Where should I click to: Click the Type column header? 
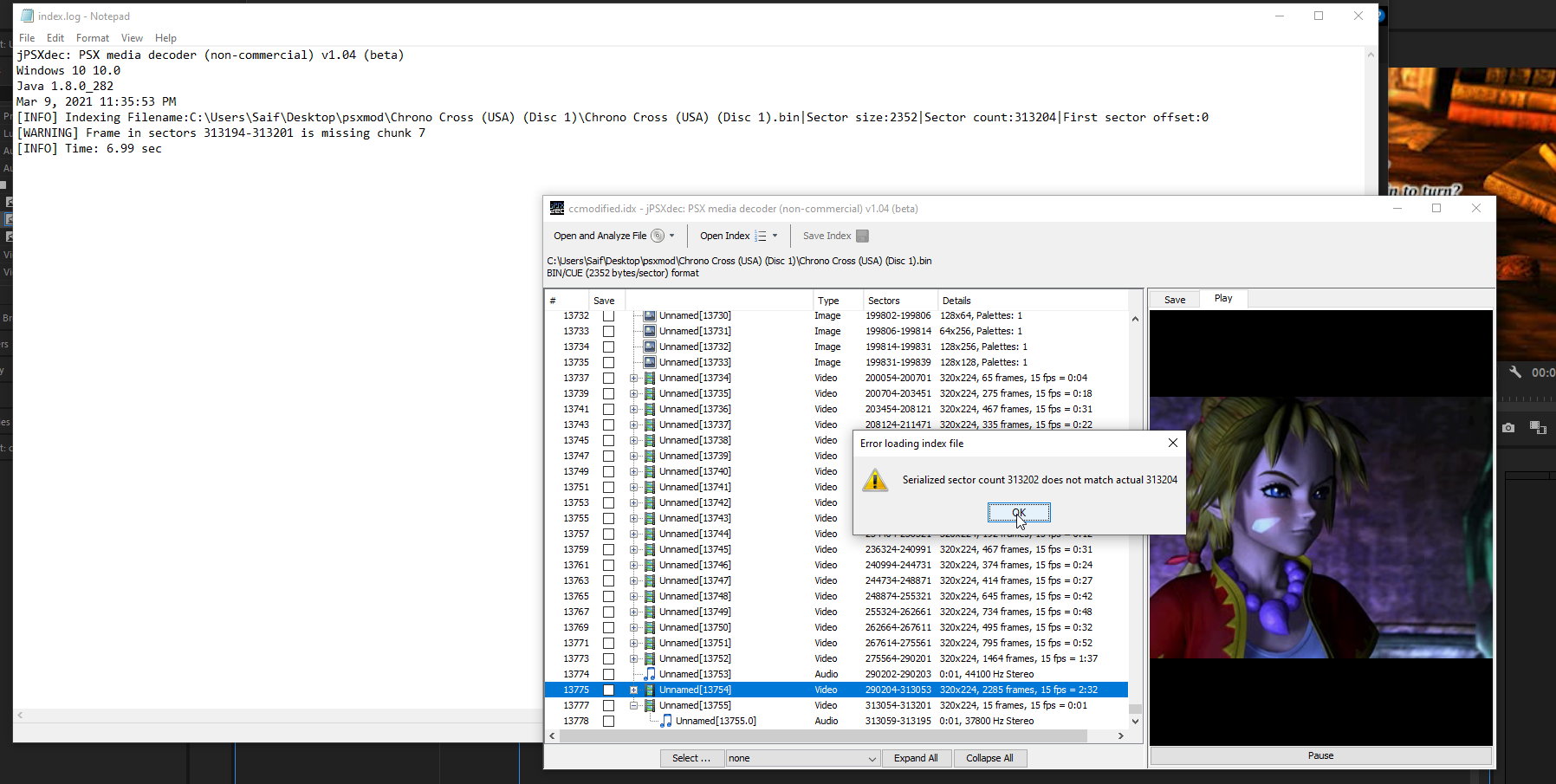[x=837, y=301]
